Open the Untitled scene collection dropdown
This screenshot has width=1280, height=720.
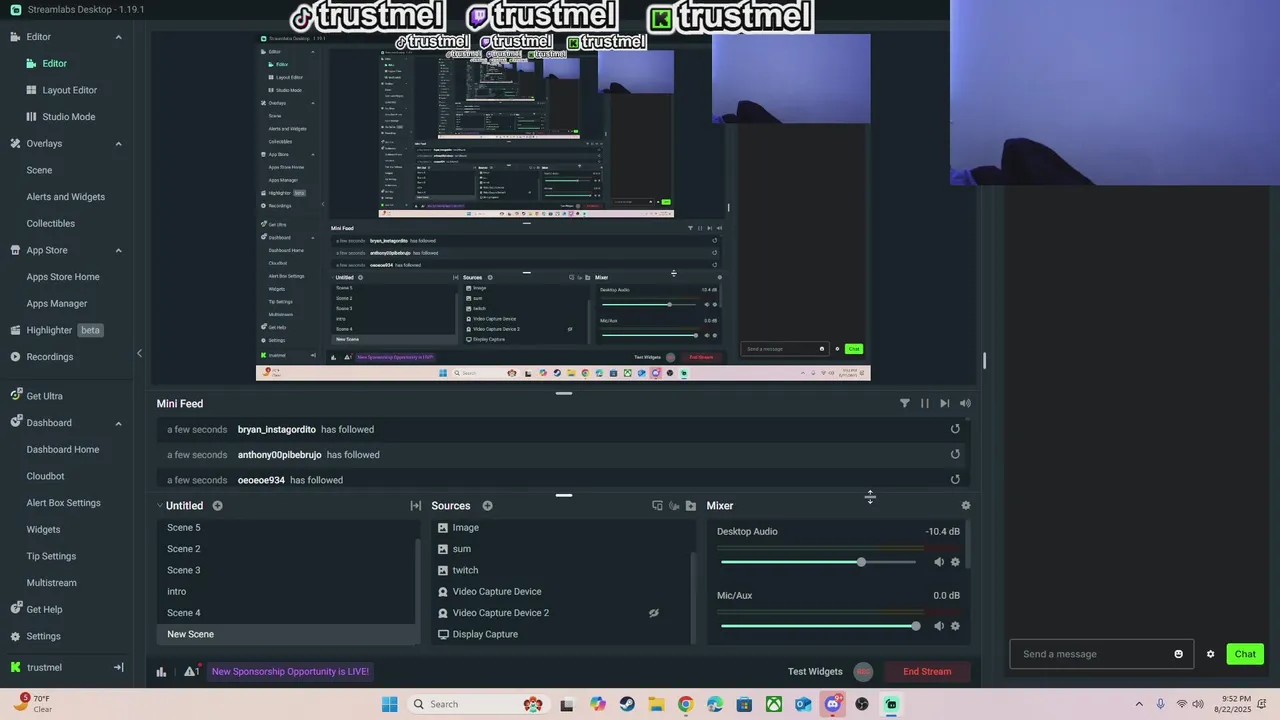pos(180,506)
